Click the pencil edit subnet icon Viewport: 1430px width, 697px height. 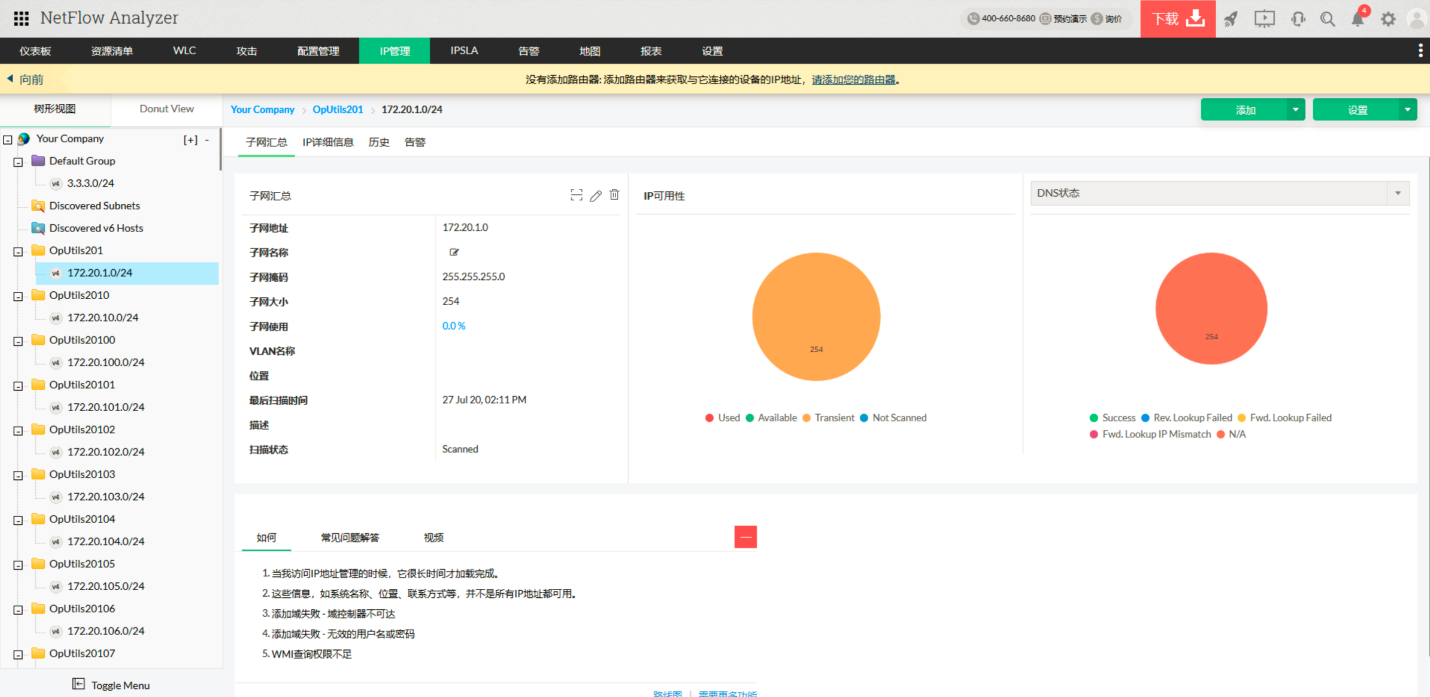[596, 195]
